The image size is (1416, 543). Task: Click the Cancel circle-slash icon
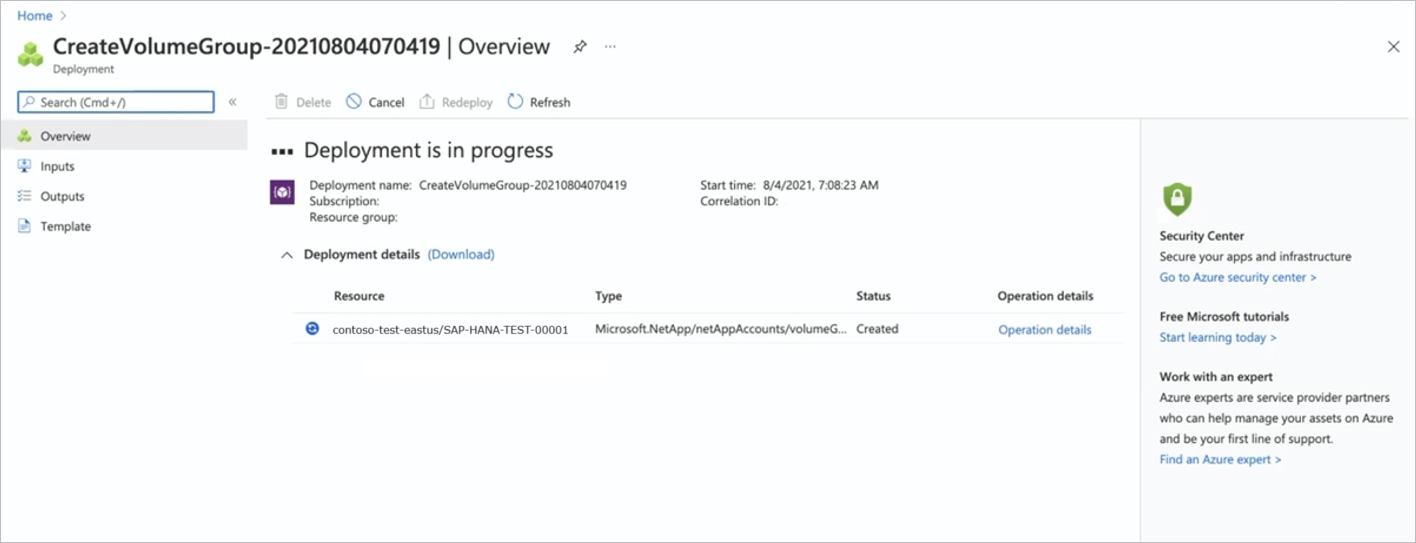coord(354,102)
